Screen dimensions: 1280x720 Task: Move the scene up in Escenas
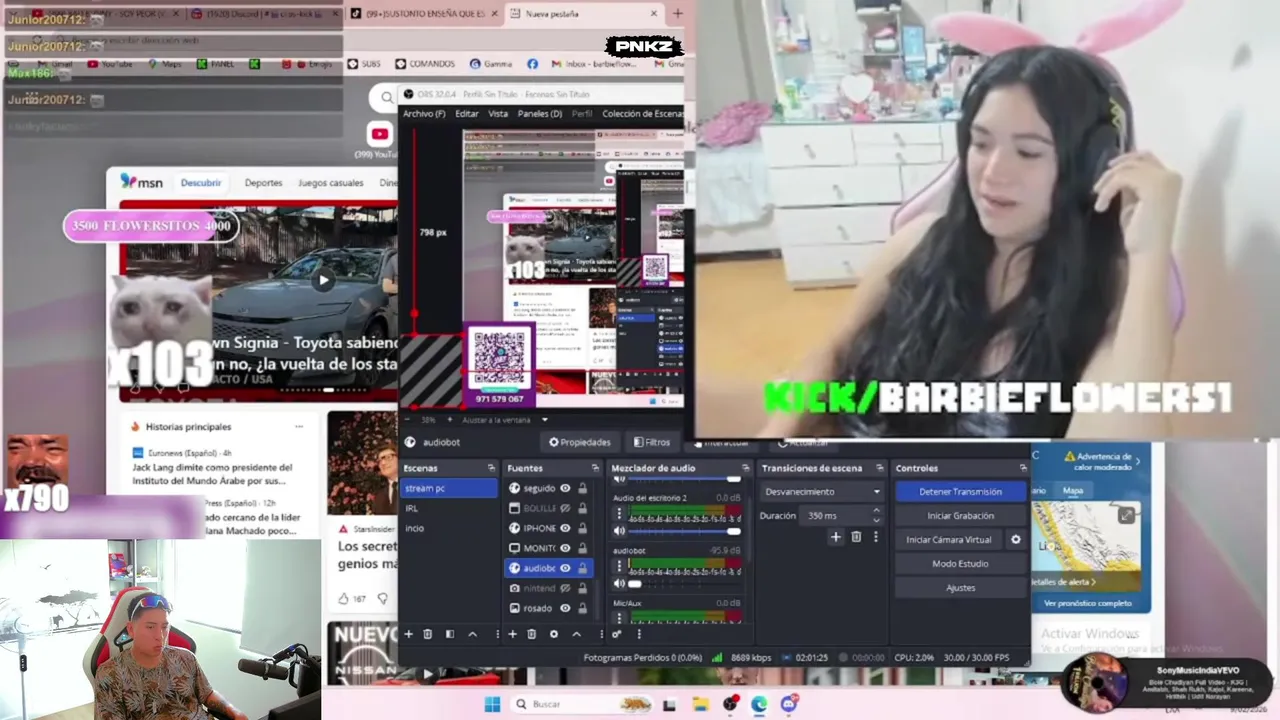473,634
